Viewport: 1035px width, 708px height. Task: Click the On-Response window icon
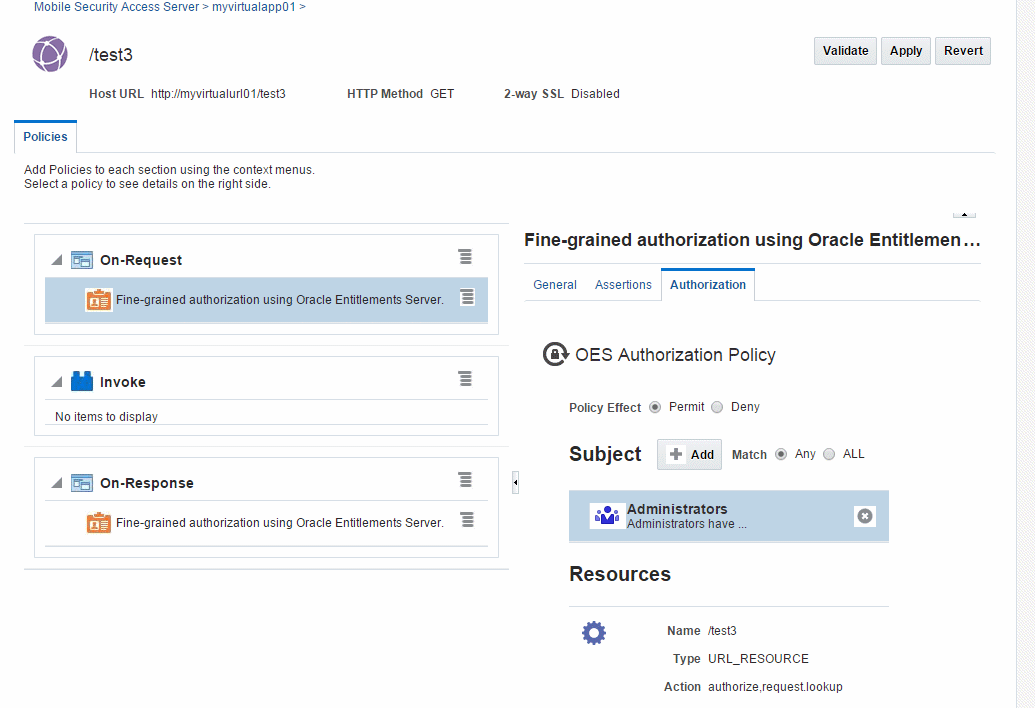tap(82, 483)
